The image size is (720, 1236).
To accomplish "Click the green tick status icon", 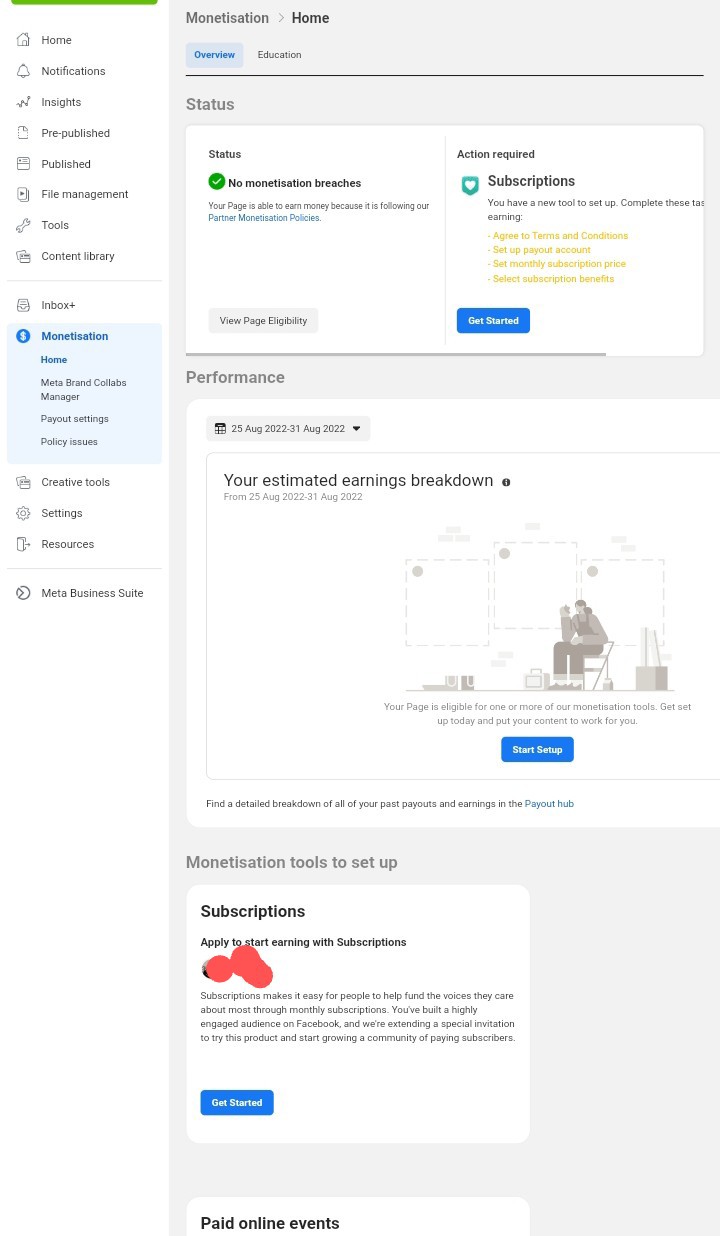I will [216, 182].
